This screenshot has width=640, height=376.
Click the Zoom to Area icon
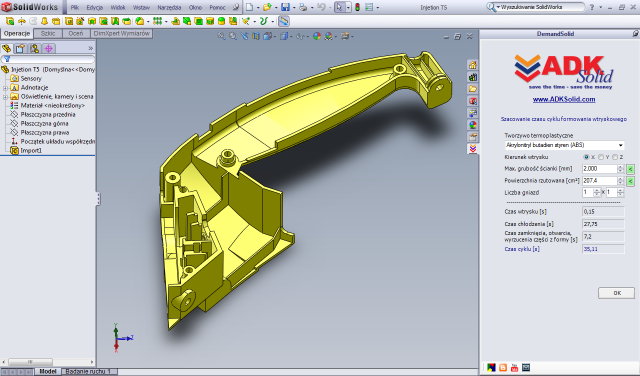pos(233,36)
